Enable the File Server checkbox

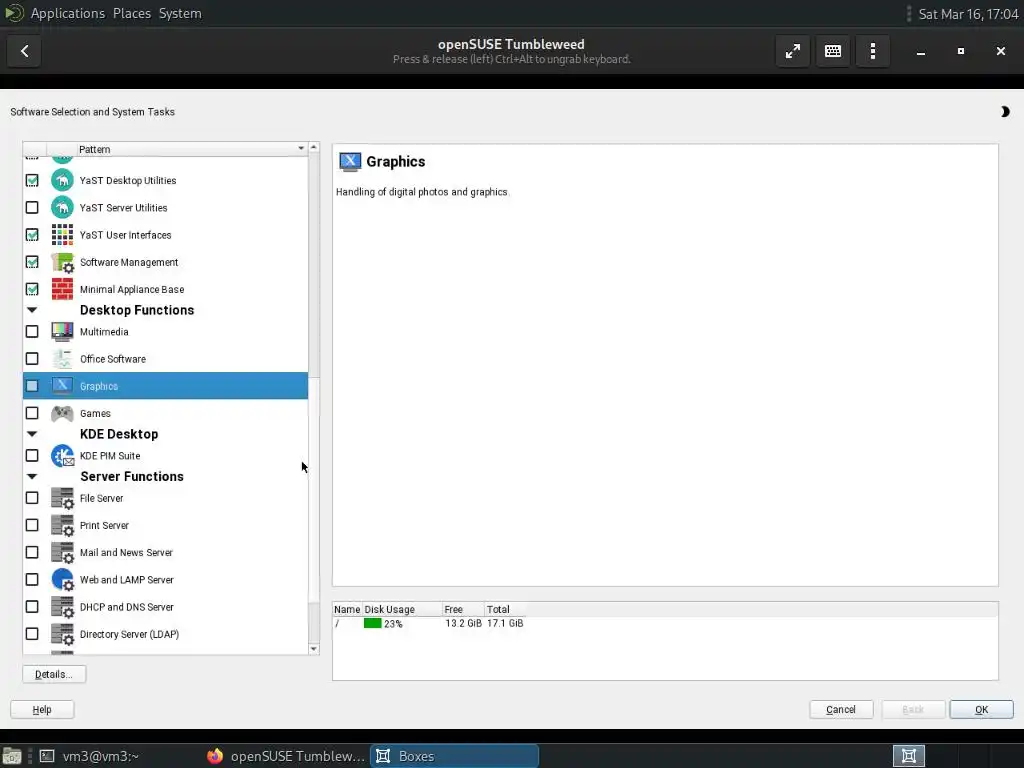coord(32,498)
